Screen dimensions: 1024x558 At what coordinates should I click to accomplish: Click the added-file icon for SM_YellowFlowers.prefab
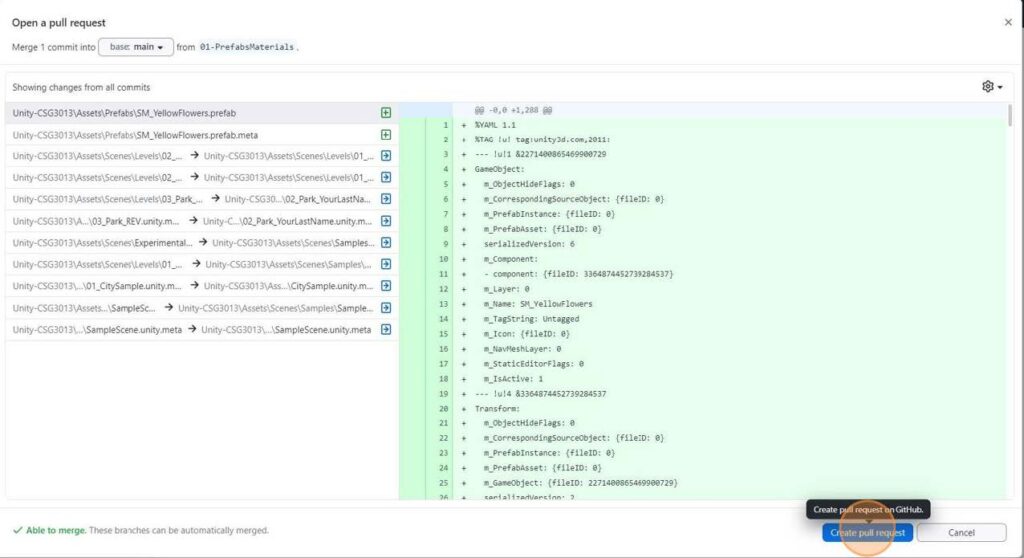point(386,113)
